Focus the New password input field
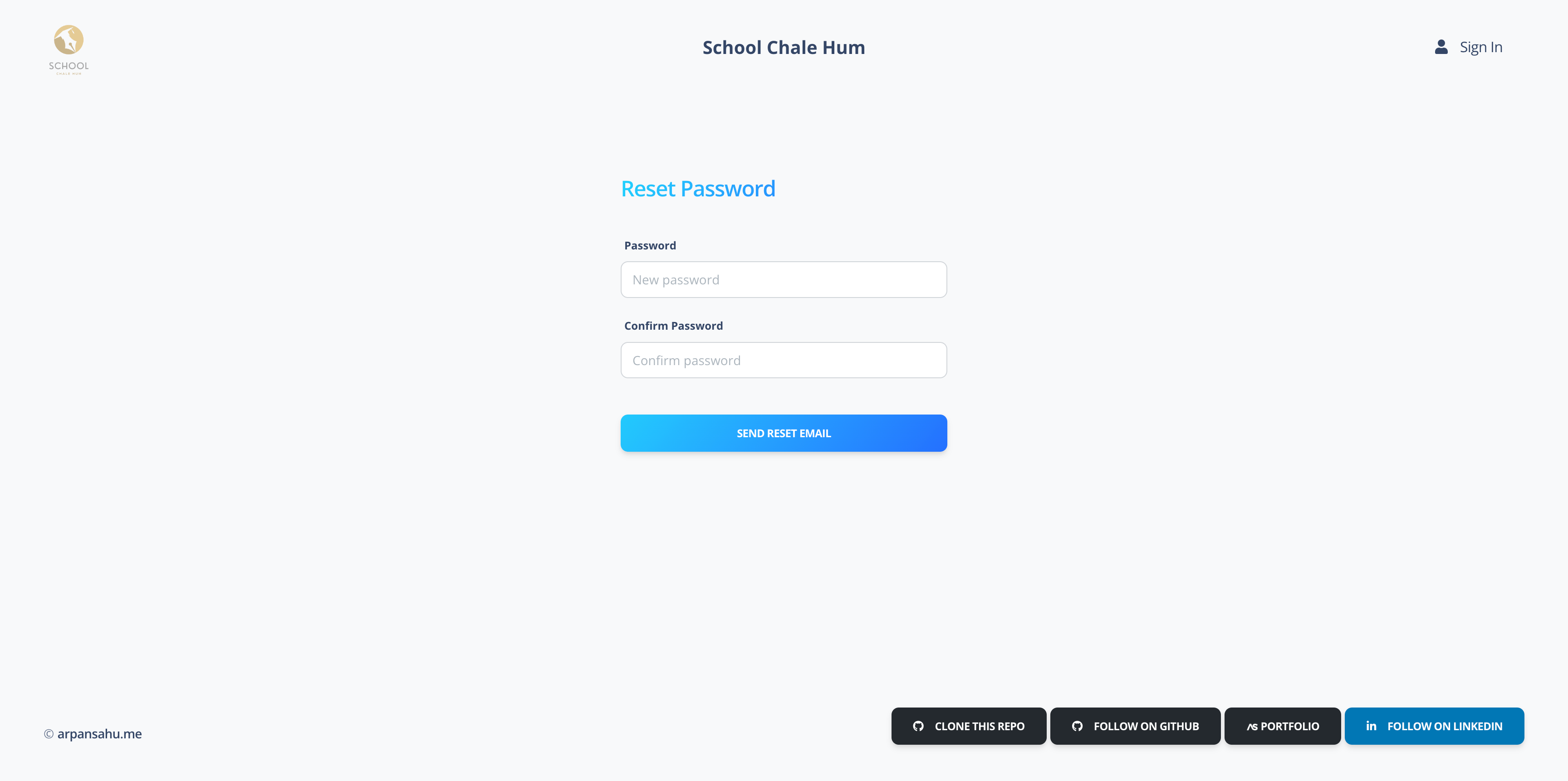Viewport: 1568px width, 781px height. [x=784, y=280]
